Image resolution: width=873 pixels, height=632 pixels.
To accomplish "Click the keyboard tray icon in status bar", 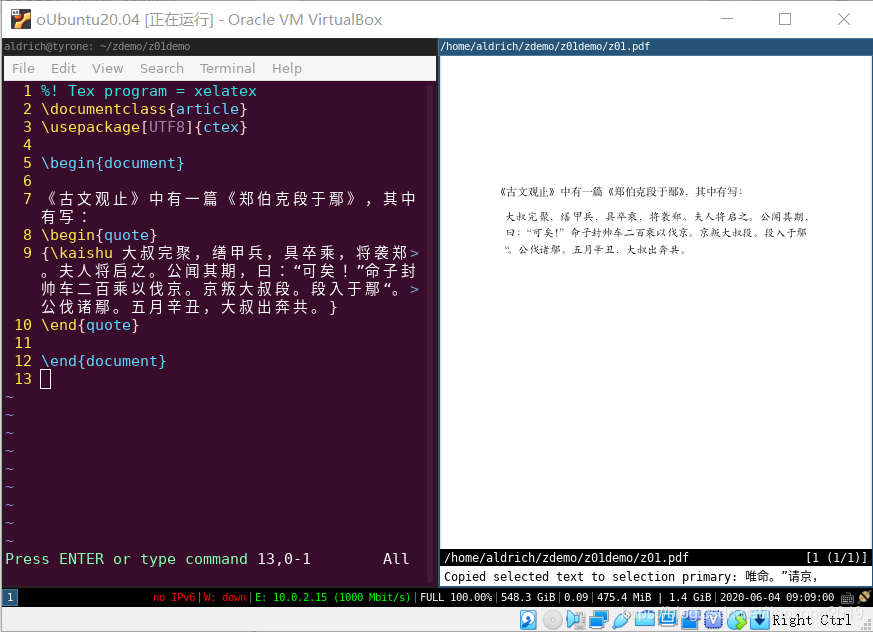I will [847, 598].
